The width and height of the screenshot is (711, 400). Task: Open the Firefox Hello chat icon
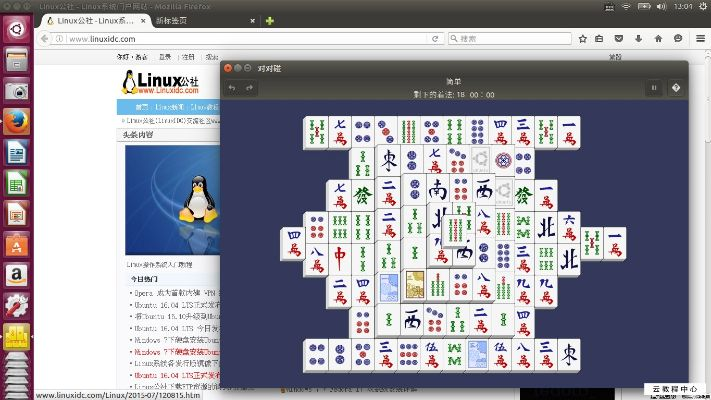coord(678,39)
